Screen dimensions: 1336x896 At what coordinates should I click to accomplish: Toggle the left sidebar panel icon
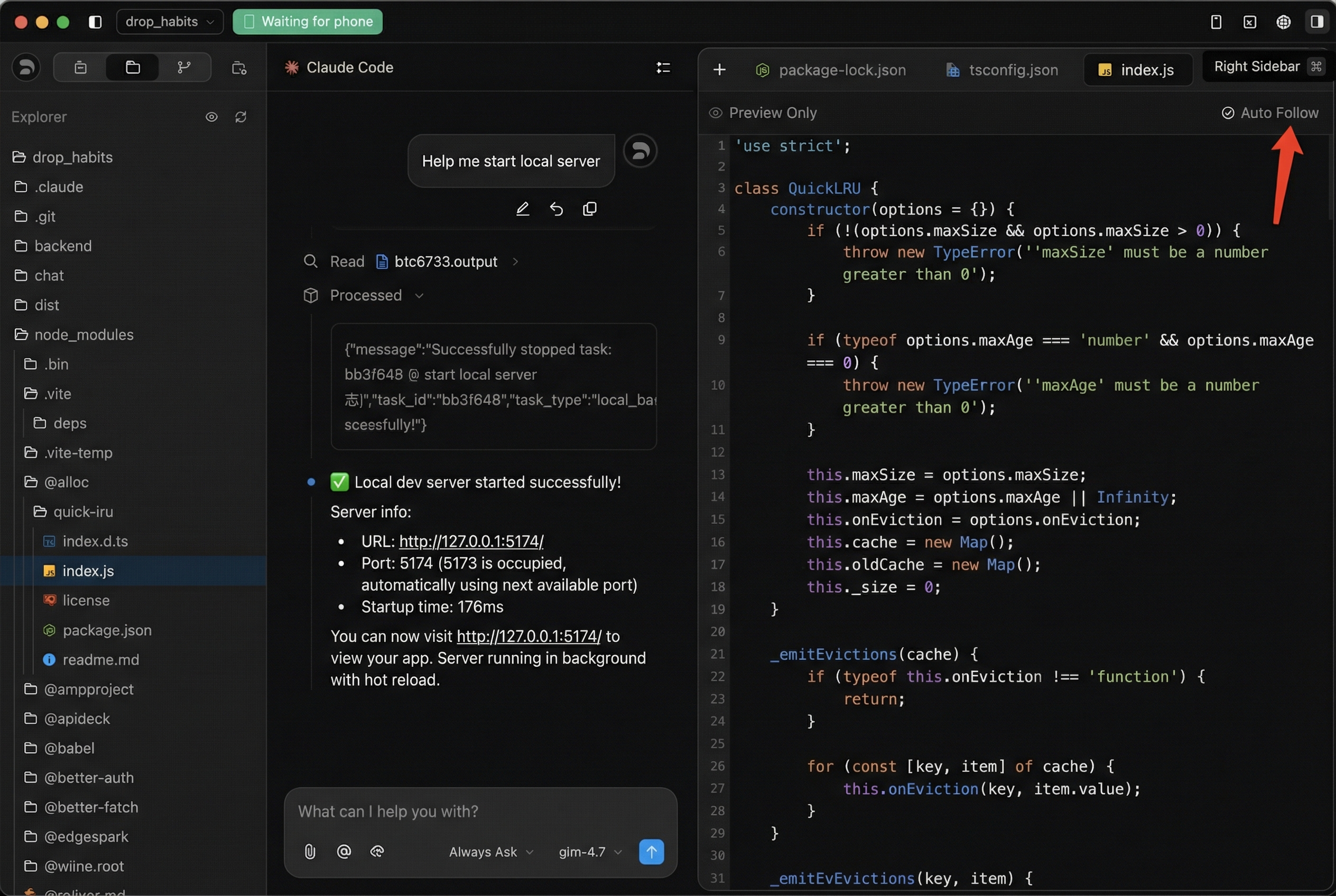95,22
